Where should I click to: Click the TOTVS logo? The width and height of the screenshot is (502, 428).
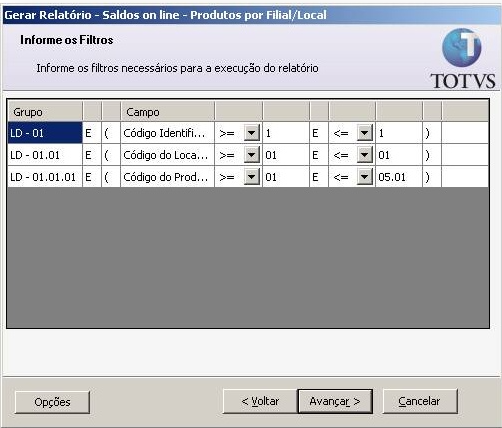pos(463,59)
